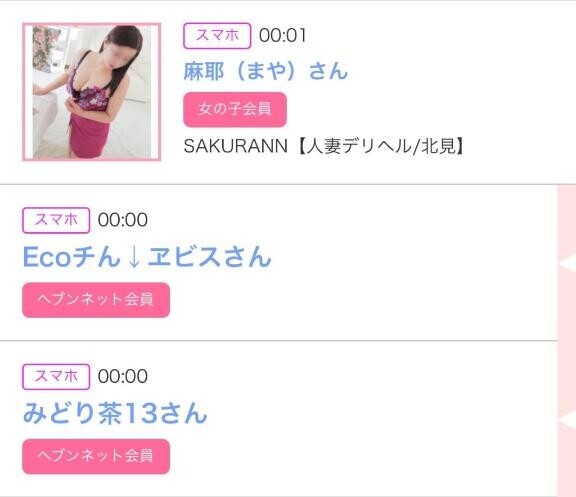Click the 00:00 timestamp in Ecoチン row

point(123,220)
